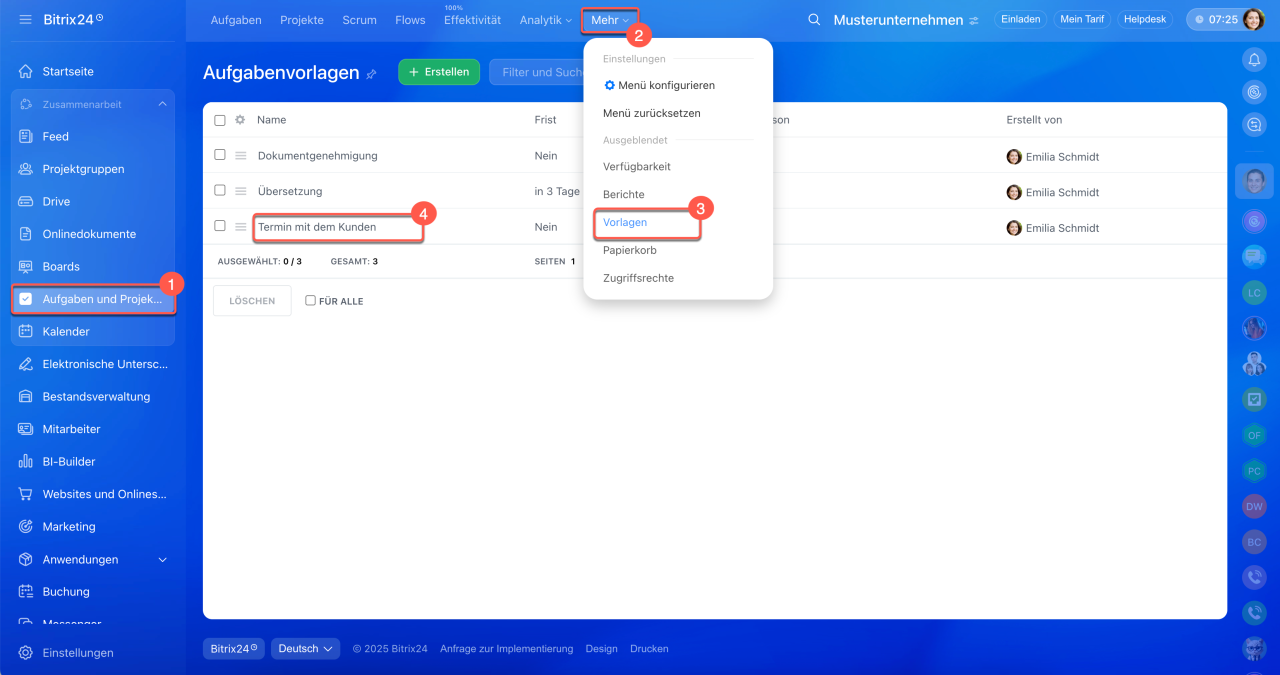The height and width of the screenshot is (675, 1280).
Task: Click the notifications bell icon
Action: 1254,61
